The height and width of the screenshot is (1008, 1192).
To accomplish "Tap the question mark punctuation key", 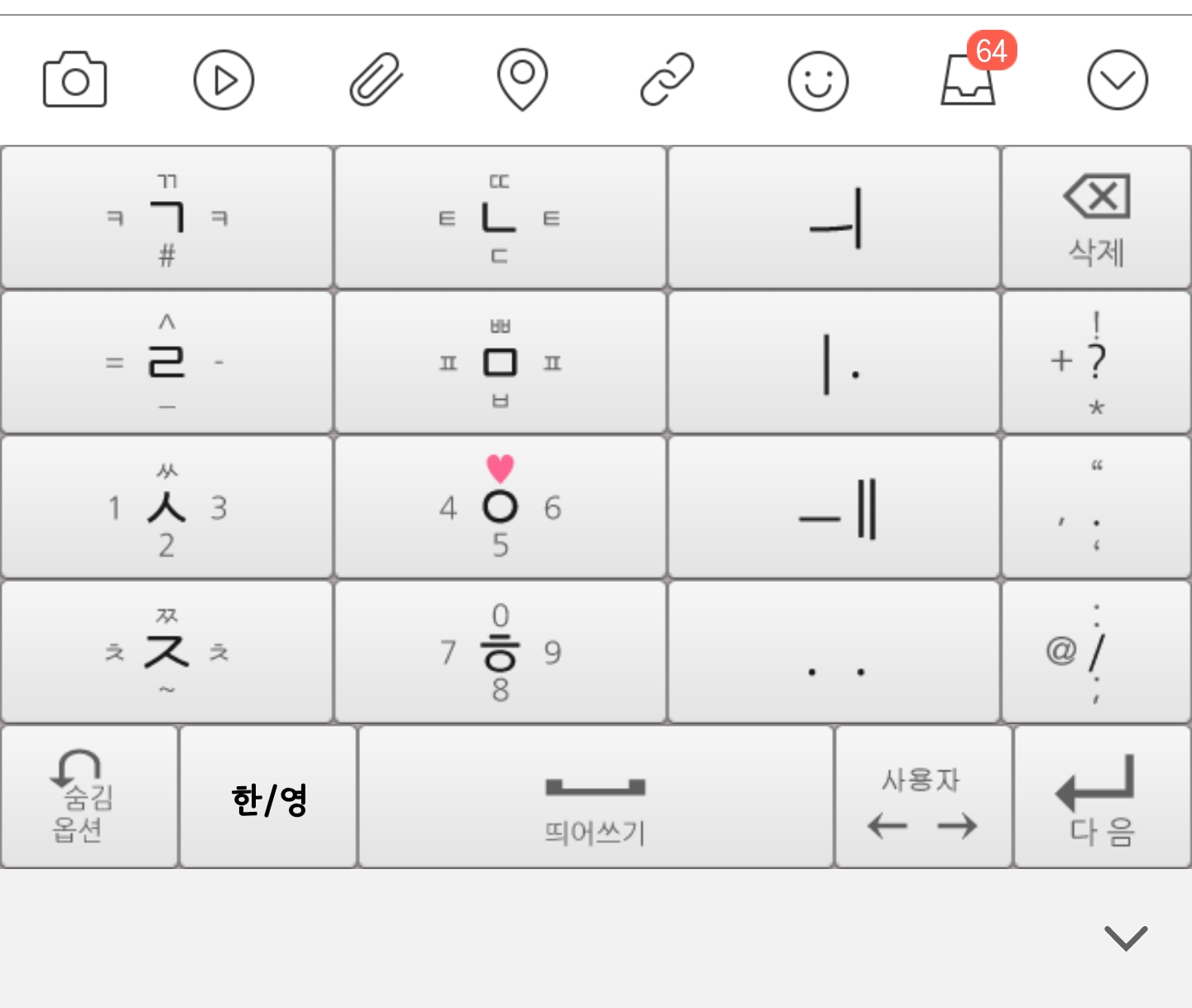I will coord(1096,362).
